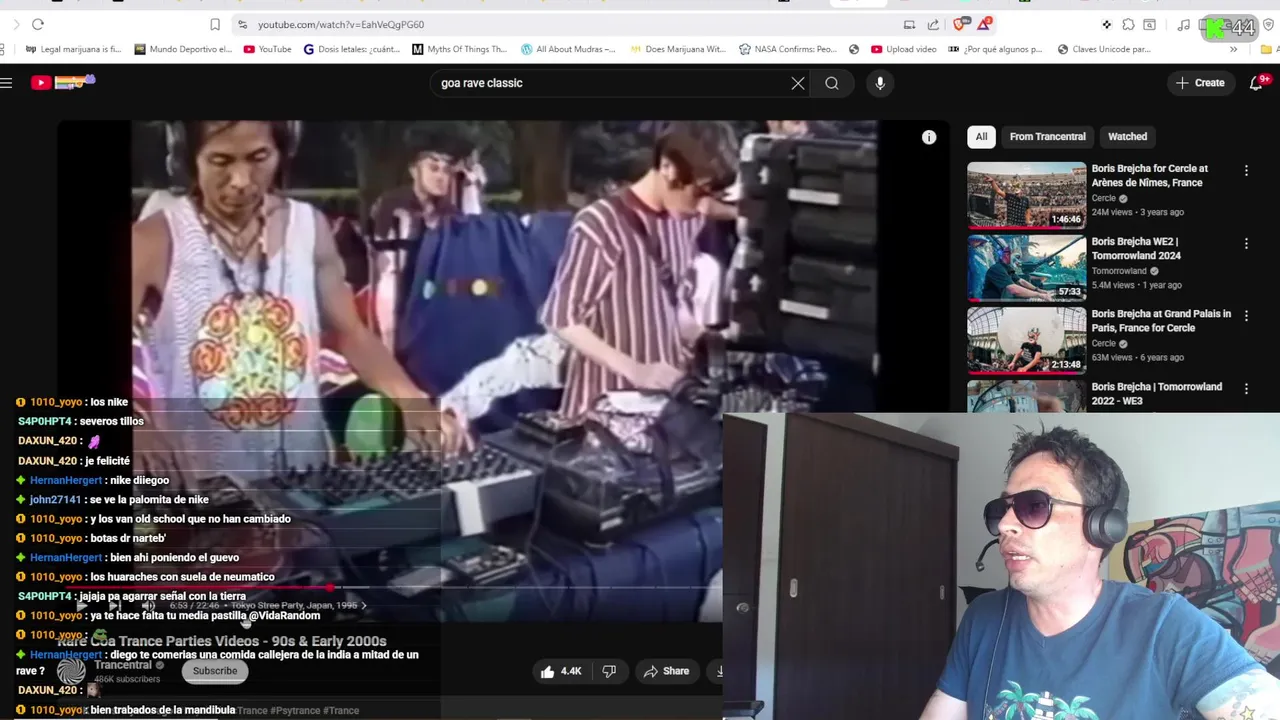Open the Trancentral channel avatar

tap(71, 671)
